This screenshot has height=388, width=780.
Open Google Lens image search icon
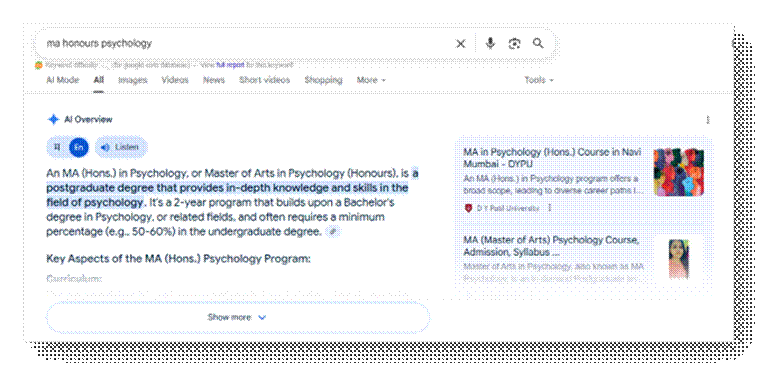(514, 44)
